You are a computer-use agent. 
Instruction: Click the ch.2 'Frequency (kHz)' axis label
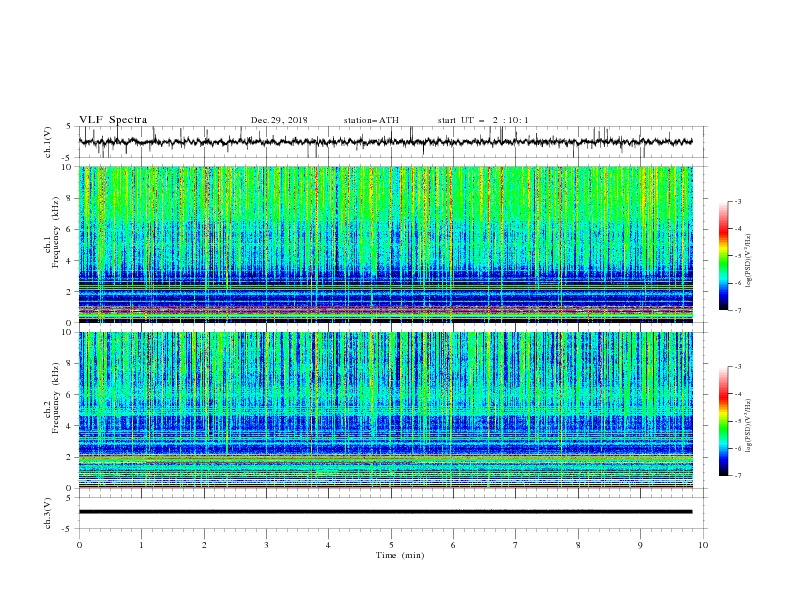point(56,398)
